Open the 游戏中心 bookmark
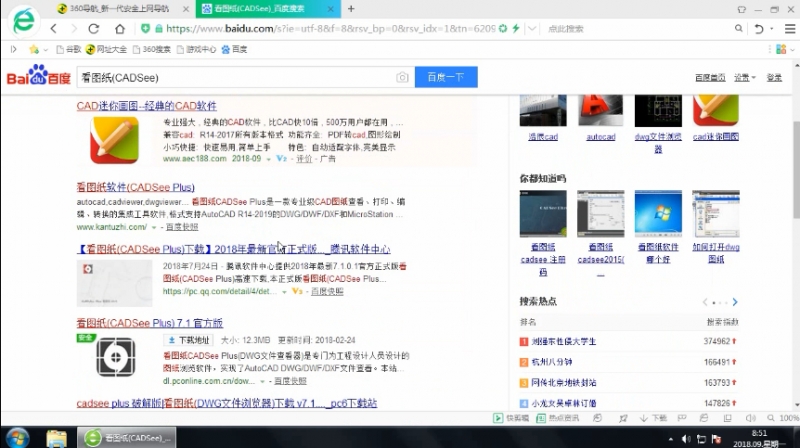Viewport: 800px width, 448px height. [196, 49]
